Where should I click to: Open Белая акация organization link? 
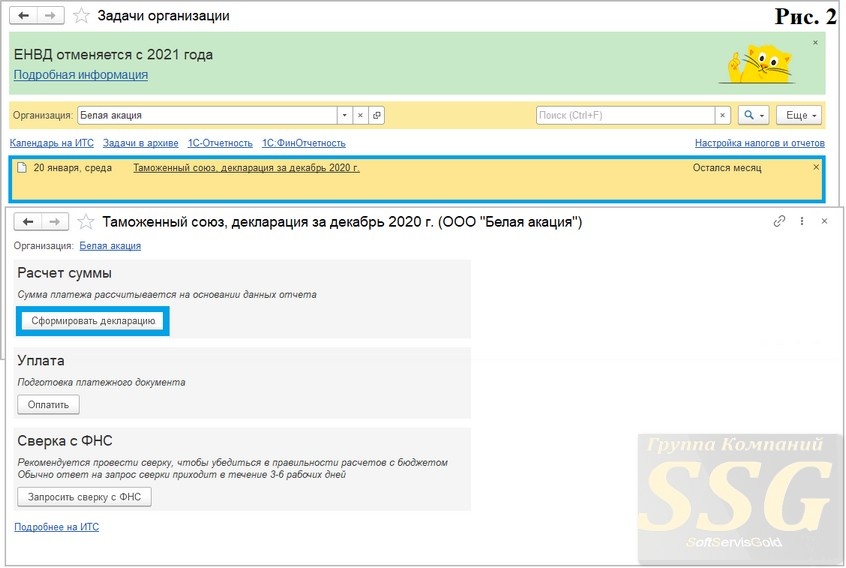(x=110, y=246)
